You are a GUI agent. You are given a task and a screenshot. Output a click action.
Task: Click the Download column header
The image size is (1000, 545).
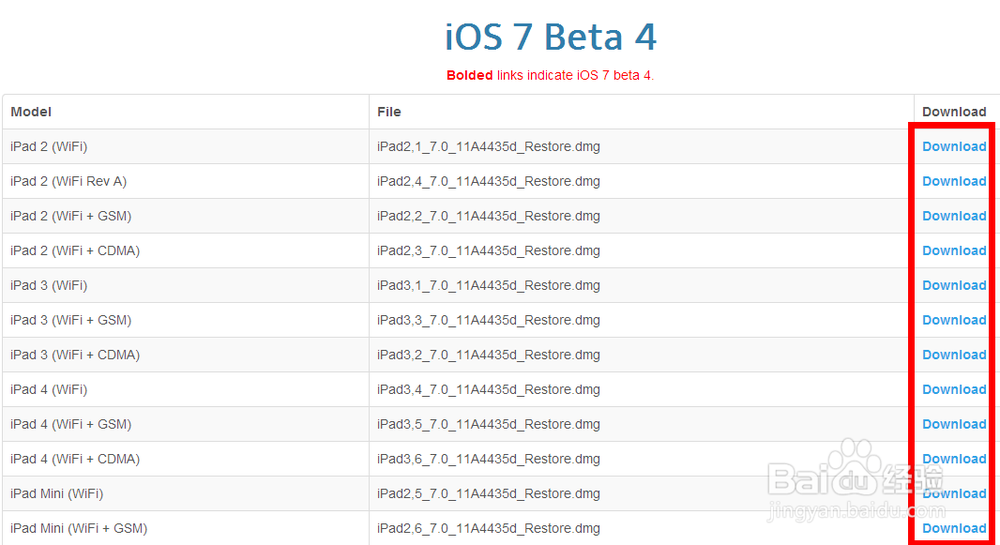point(954,112)
